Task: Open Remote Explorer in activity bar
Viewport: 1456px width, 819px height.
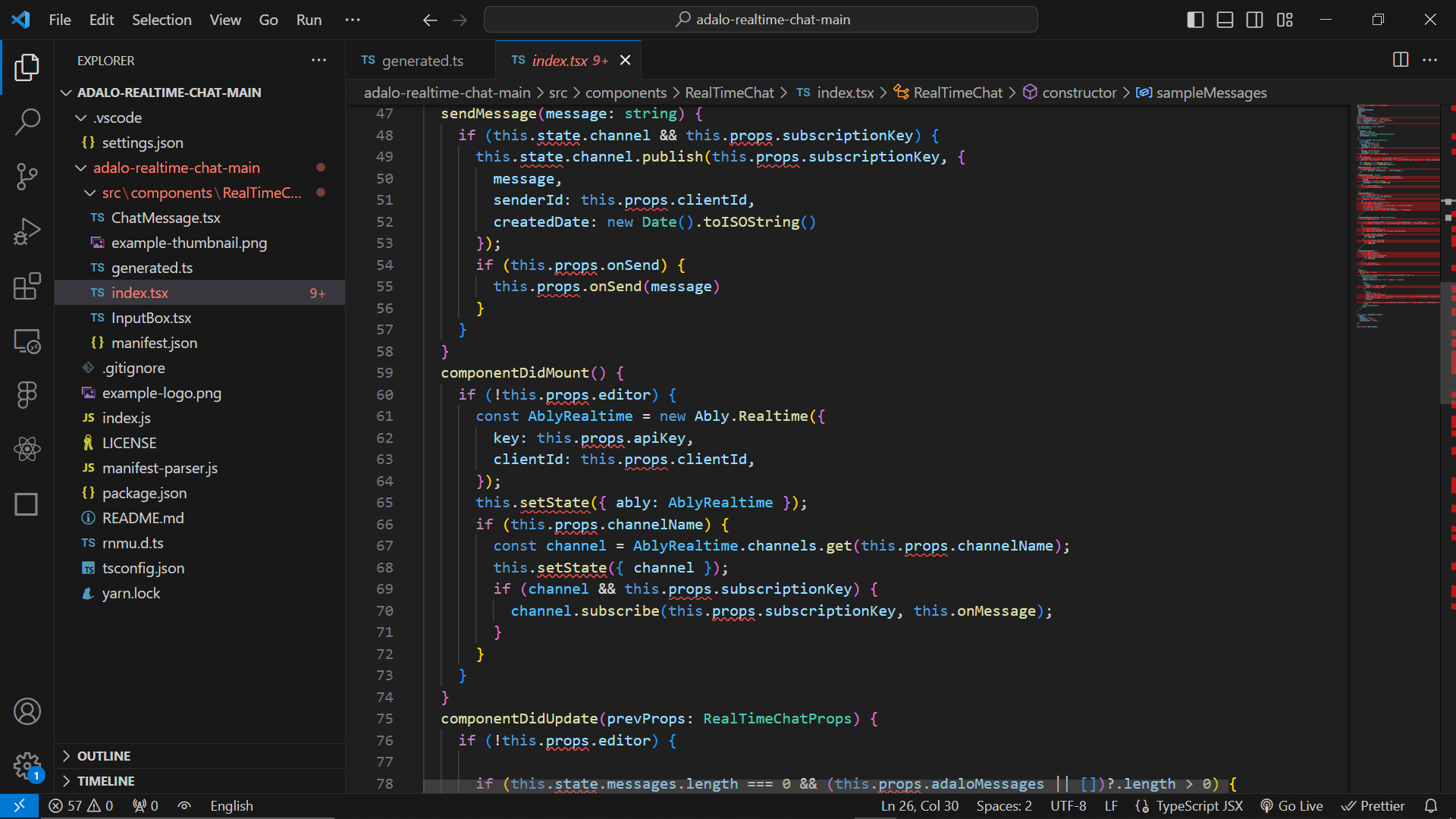Action: point(27,341)
